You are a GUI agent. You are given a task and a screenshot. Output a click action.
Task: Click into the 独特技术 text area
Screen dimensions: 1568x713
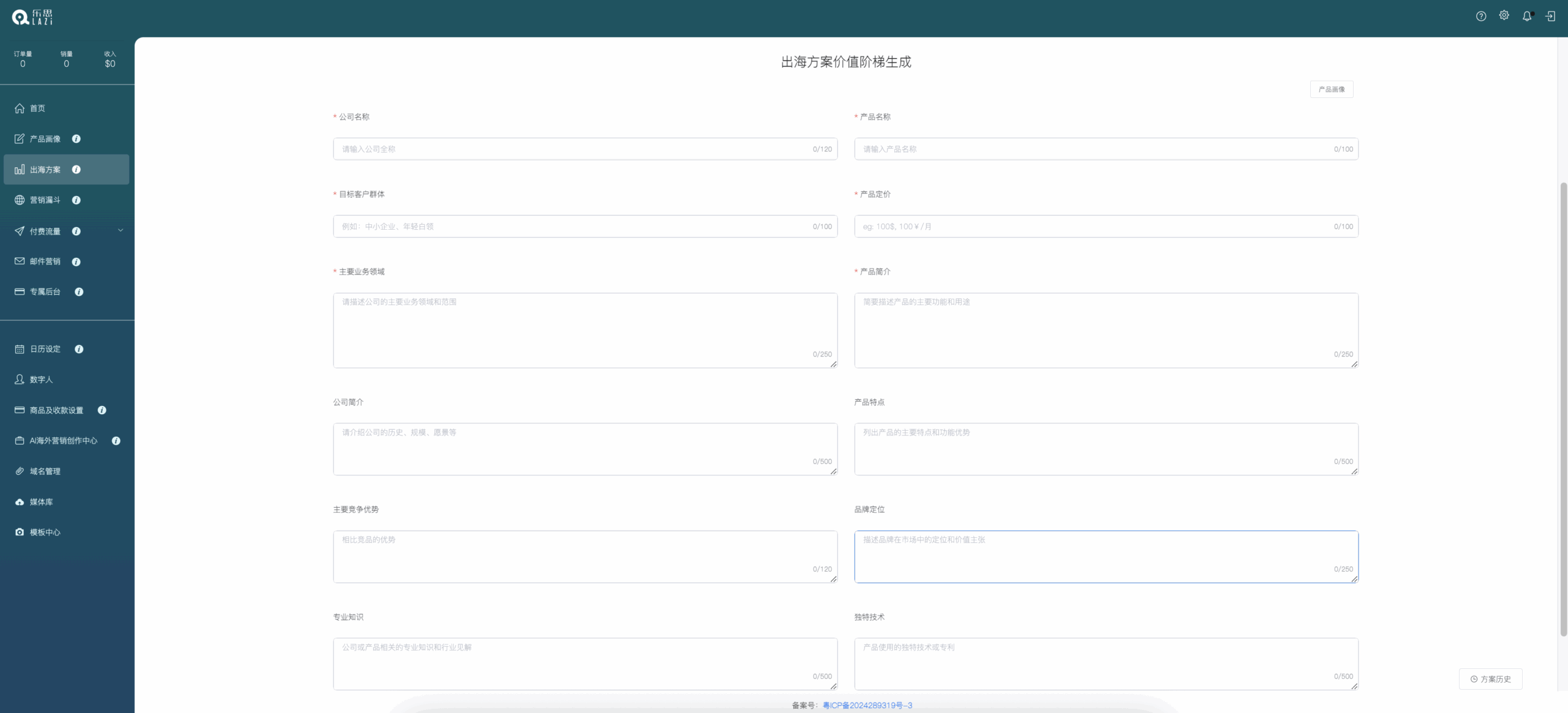pyautogui.click(x=1106, y=664)
